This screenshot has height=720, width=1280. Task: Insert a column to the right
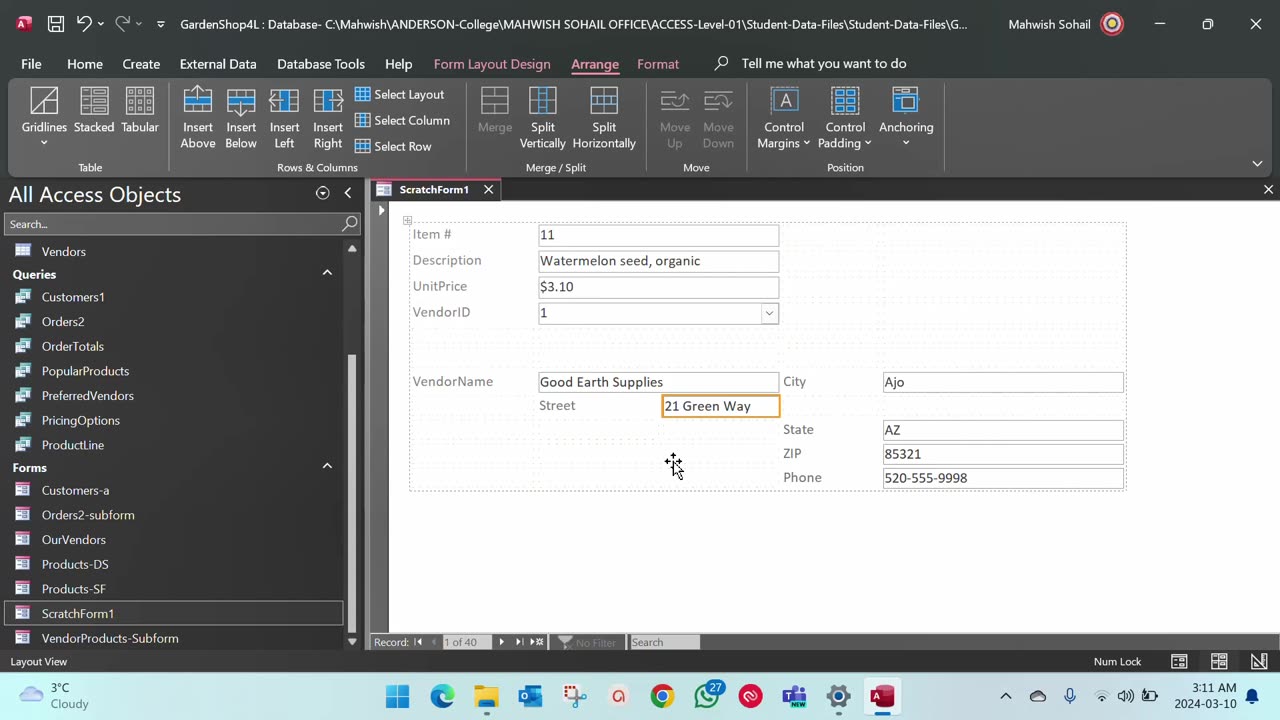328,118
